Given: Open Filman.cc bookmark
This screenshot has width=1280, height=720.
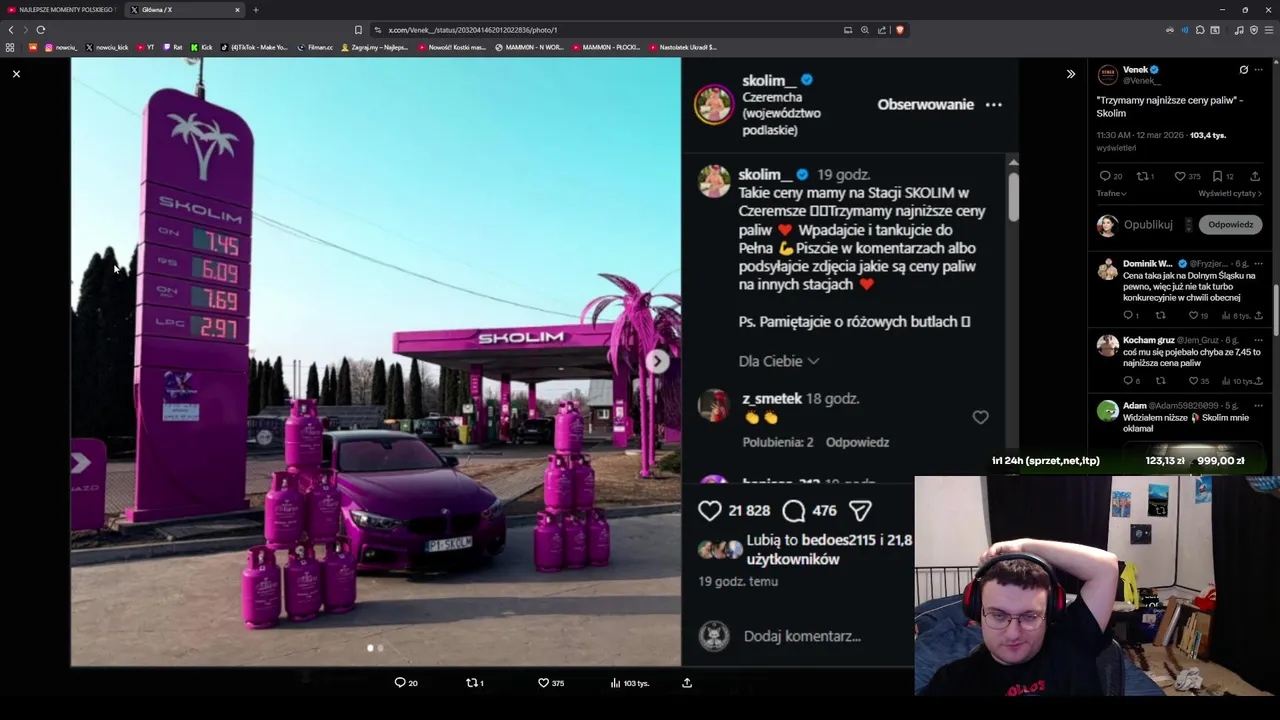Looking at the screenshot, I should tap(314, 47).
